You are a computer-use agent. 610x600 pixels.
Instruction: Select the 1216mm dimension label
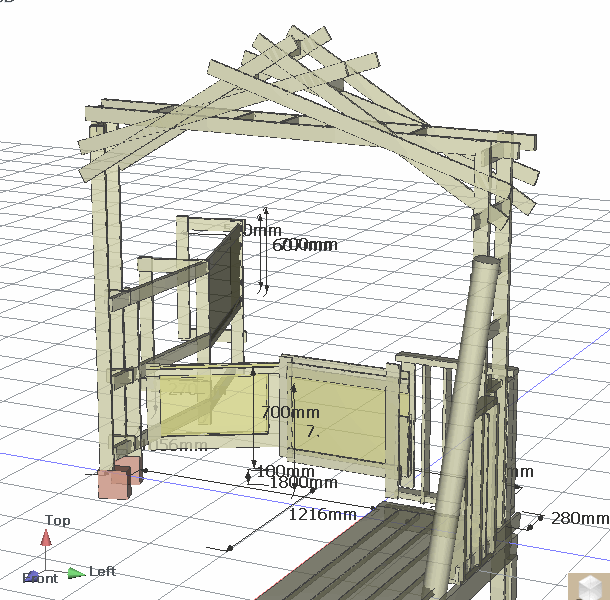click(x=322, y=515)
